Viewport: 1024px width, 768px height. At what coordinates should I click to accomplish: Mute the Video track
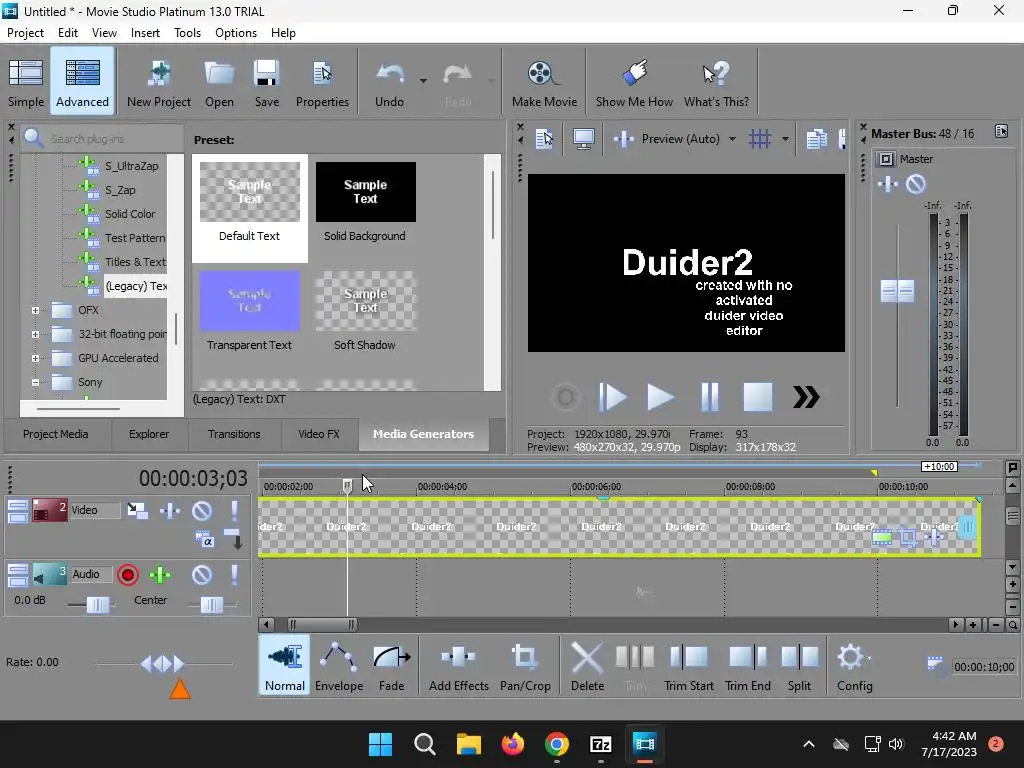tap(202, 510)
